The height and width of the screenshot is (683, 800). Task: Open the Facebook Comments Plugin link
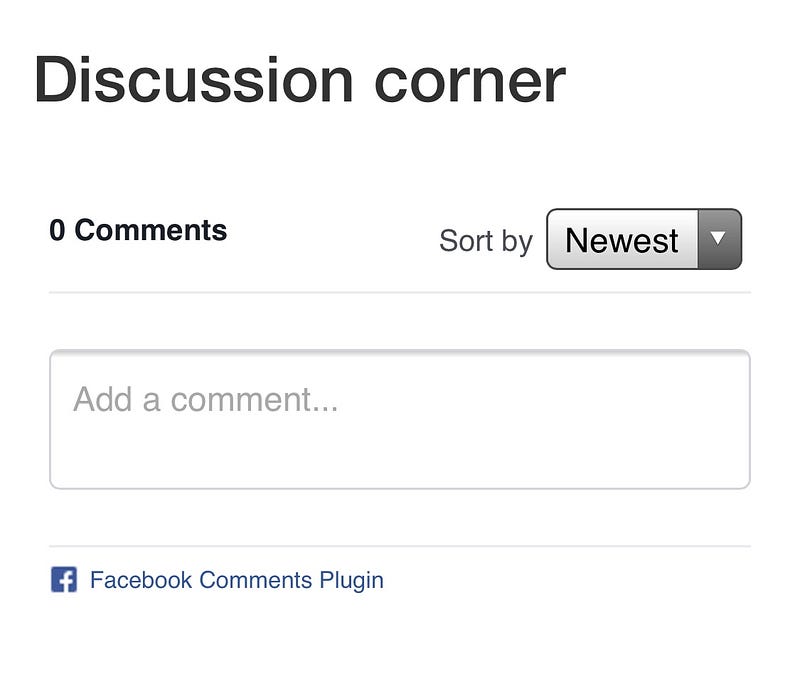coord(237,580)
